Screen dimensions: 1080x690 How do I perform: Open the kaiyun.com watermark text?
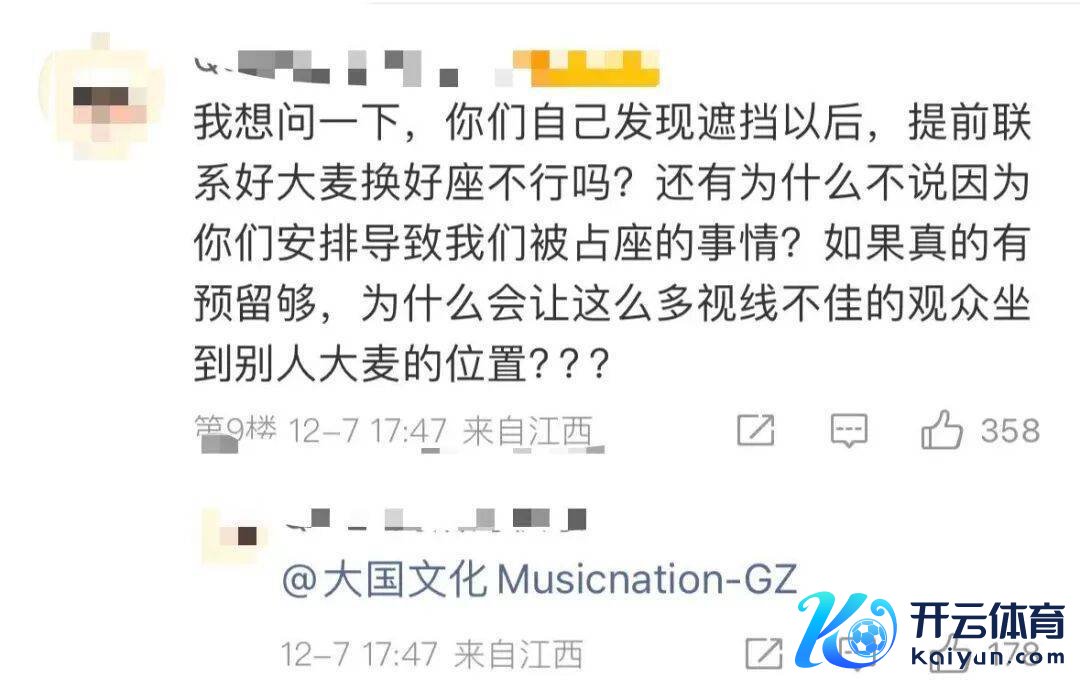tap(987, 657)
